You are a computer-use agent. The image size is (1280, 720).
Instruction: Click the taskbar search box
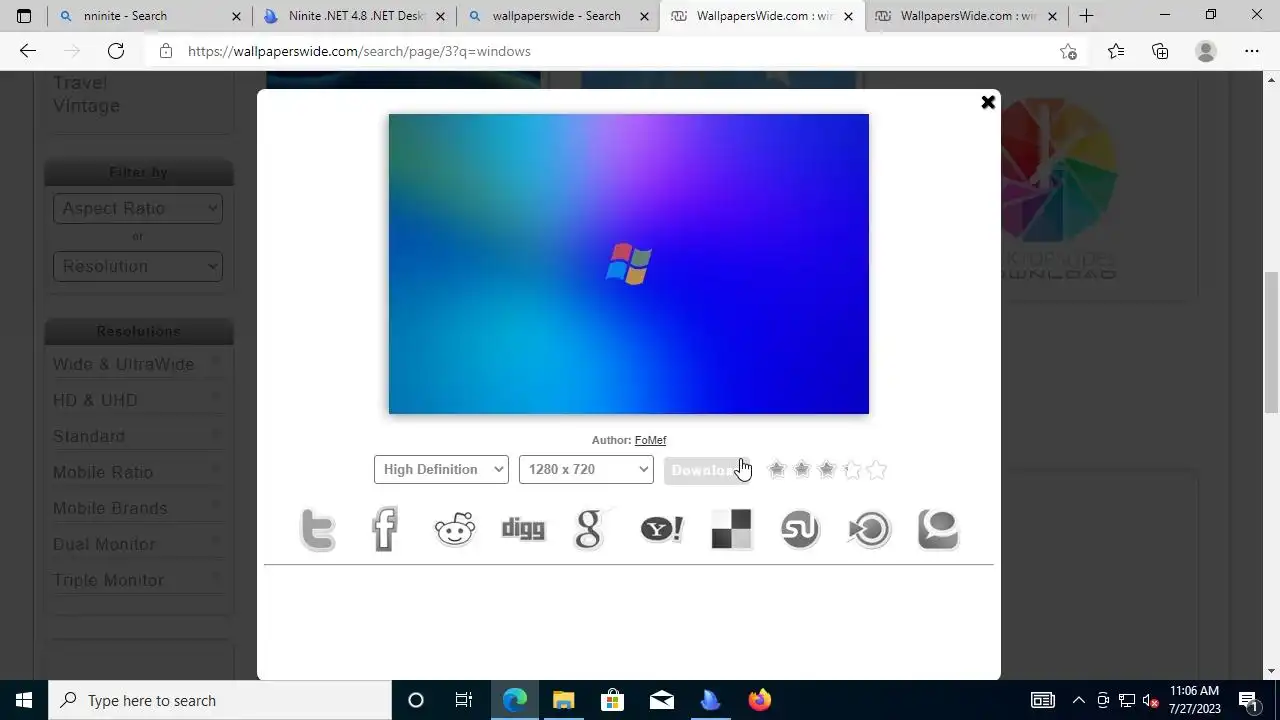[x=220, y=700]
